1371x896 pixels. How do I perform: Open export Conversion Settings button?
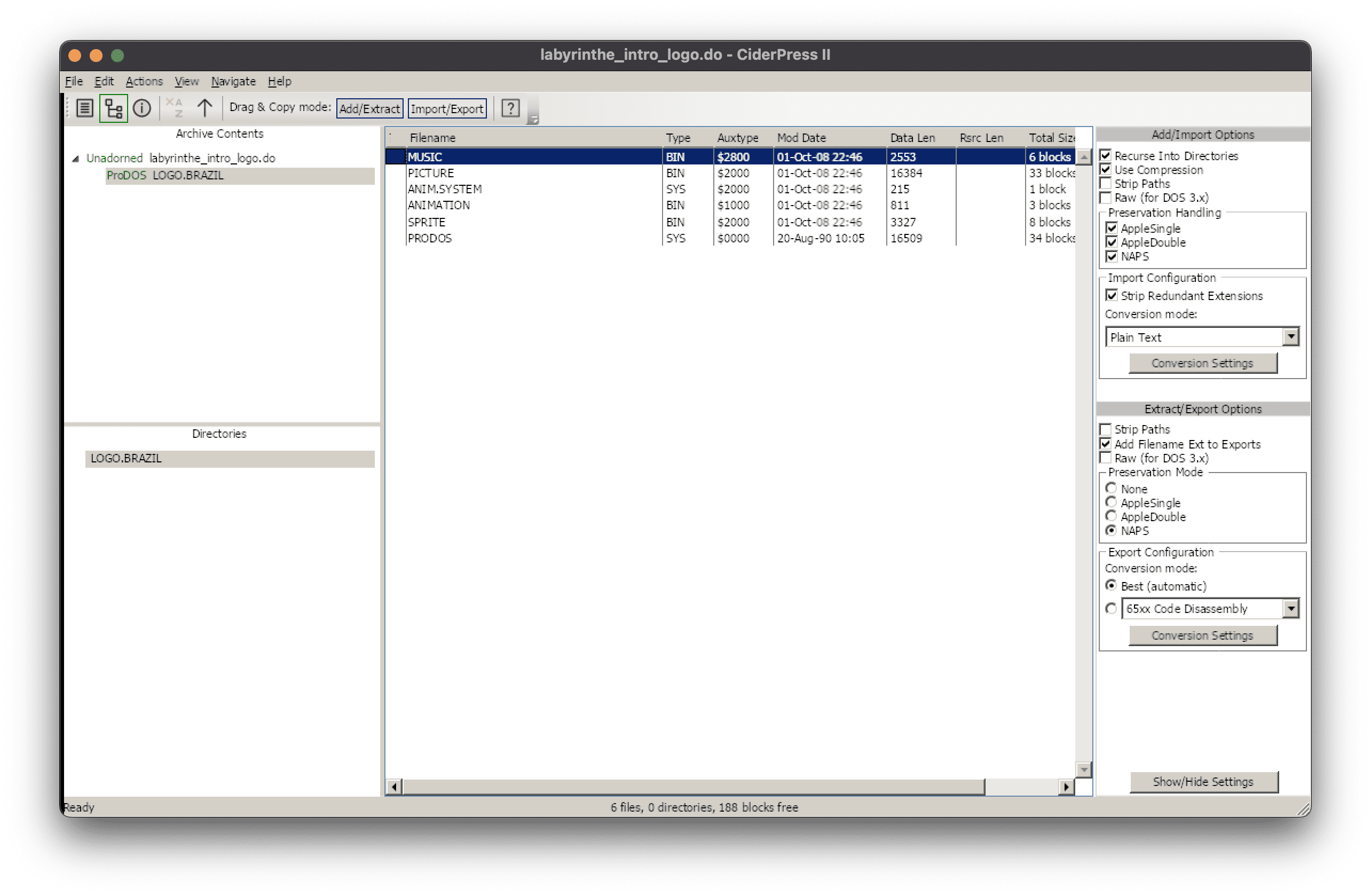click(x=1202, y=635)
